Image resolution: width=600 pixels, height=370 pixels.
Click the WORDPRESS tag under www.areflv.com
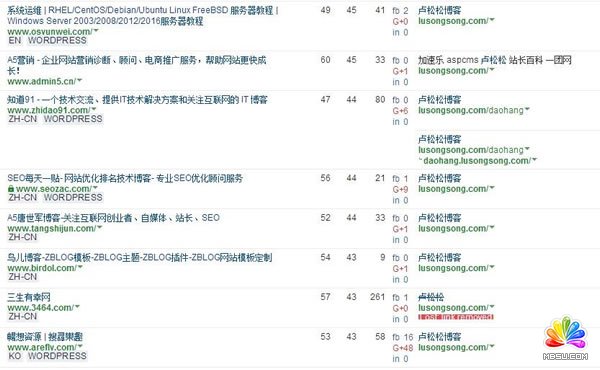pyautogui.click(x=57, y=356)
